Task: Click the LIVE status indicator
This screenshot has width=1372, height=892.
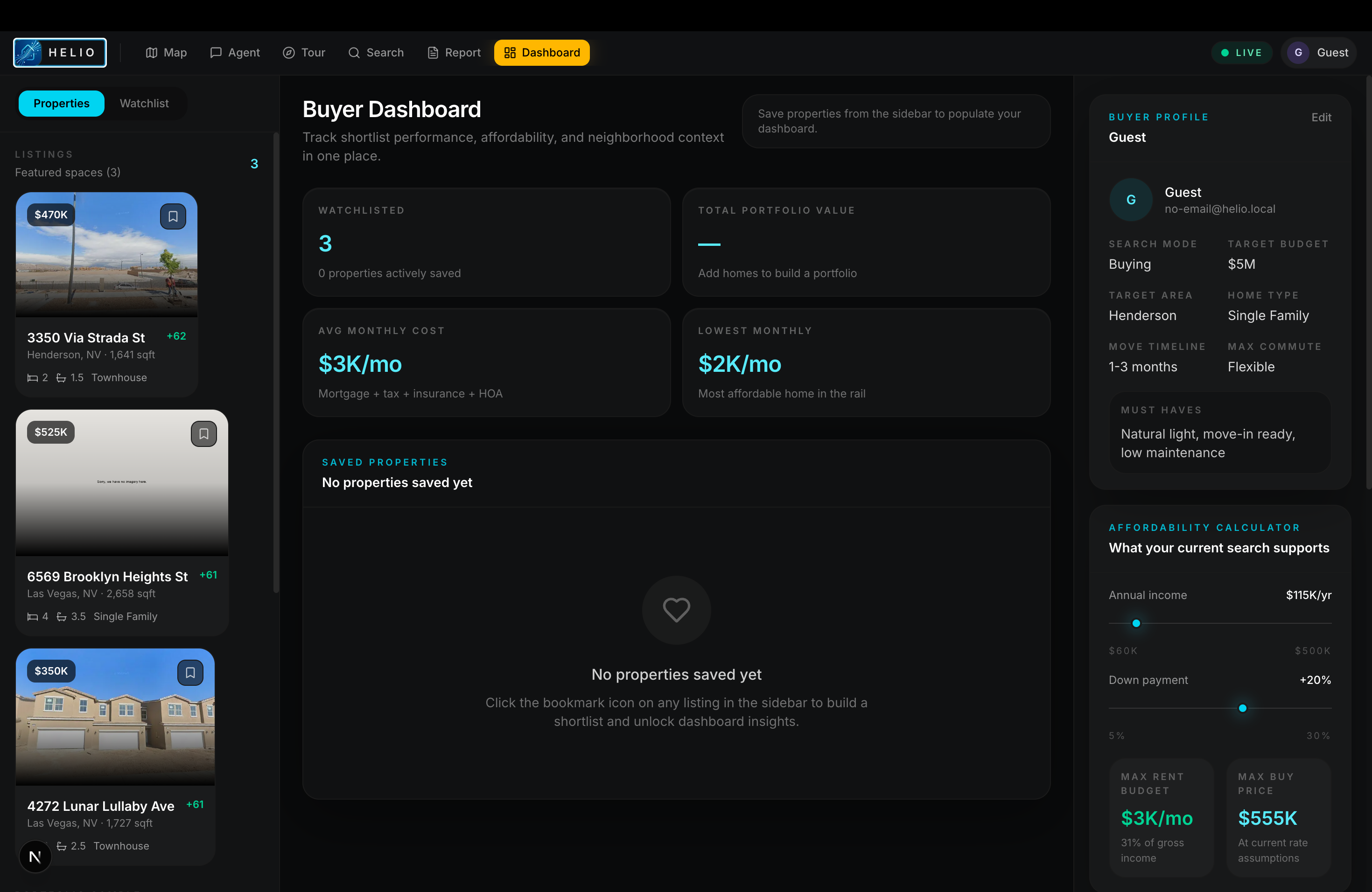Action: coord(1241,52)
